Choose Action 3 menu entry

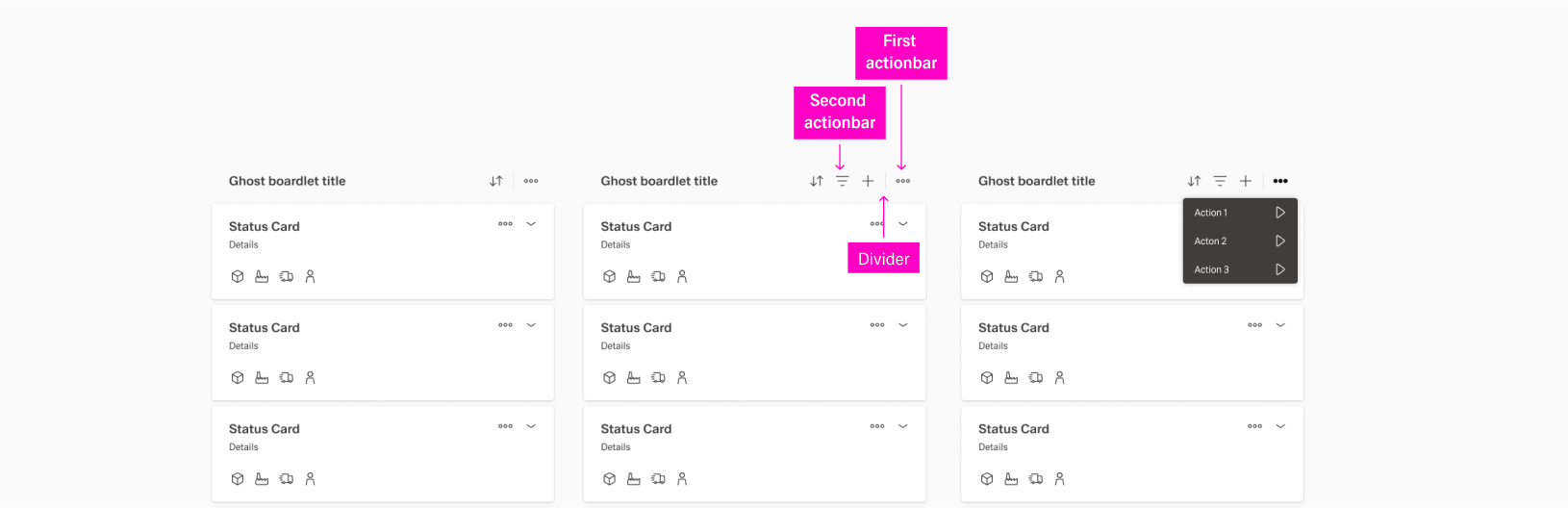click(x=1239, y=269)
